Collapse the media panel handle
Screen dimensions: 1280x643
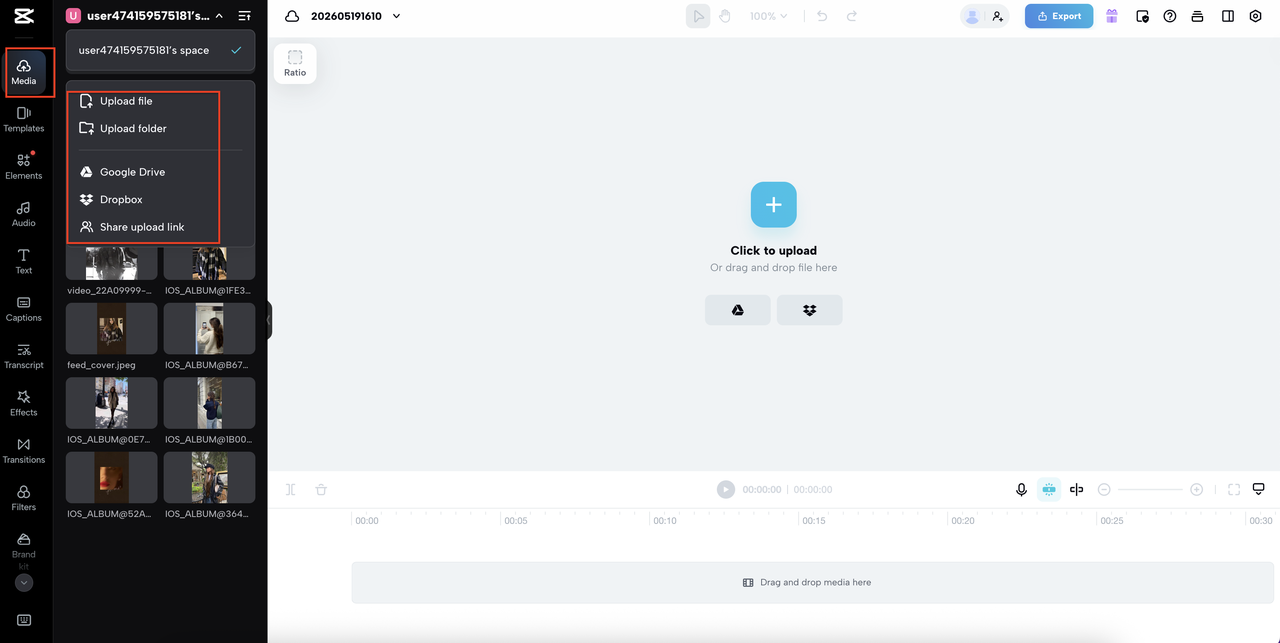click(269, 320)
